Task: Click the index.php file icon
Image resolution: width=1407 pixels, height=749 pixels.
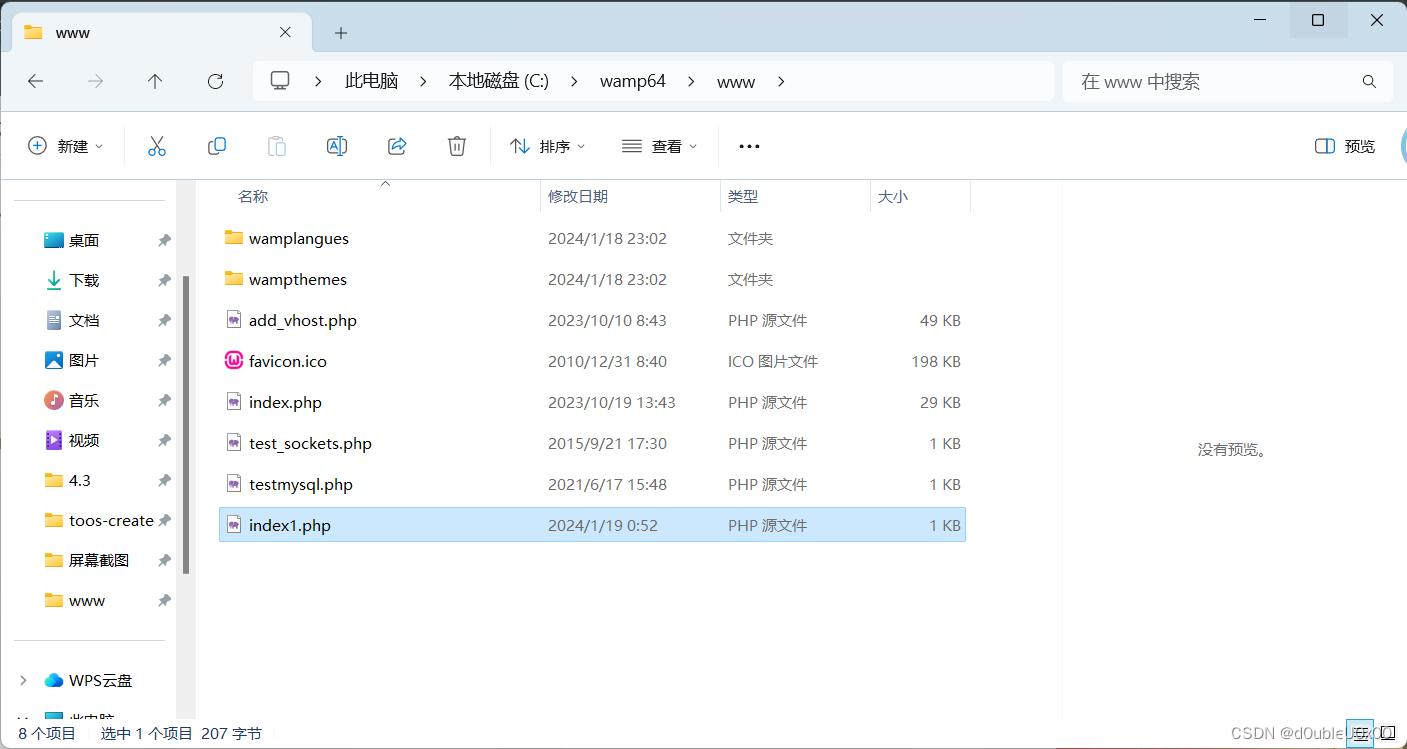Action: pos(234,402)
